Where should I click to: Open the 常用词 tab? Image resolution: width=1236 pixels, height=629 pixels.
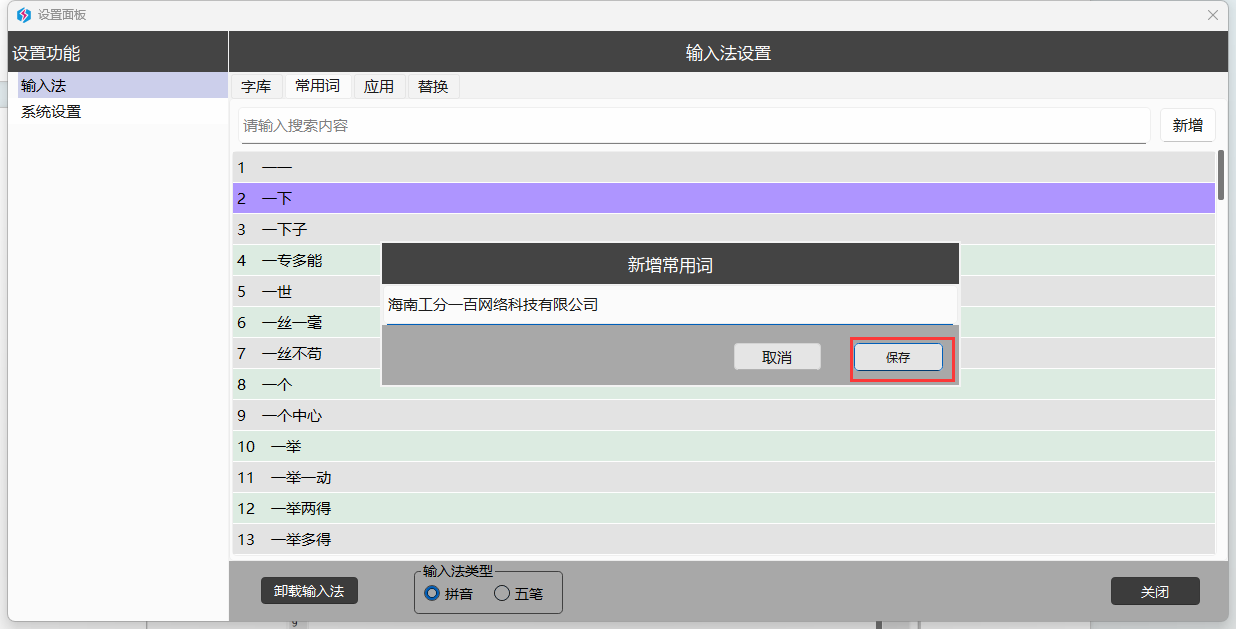[x=317, y=87]
